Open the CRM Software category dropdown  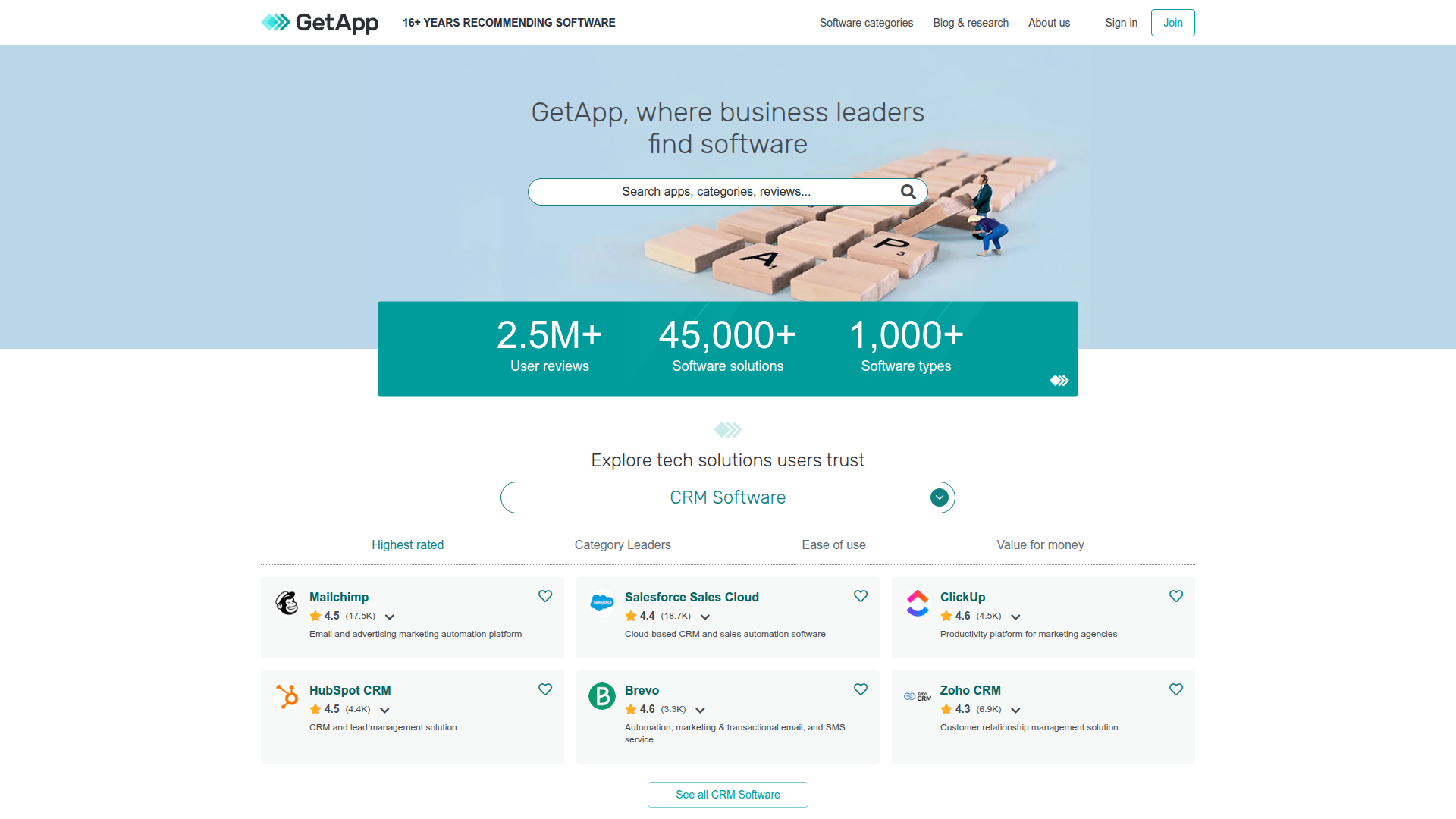tap(939, 497)
